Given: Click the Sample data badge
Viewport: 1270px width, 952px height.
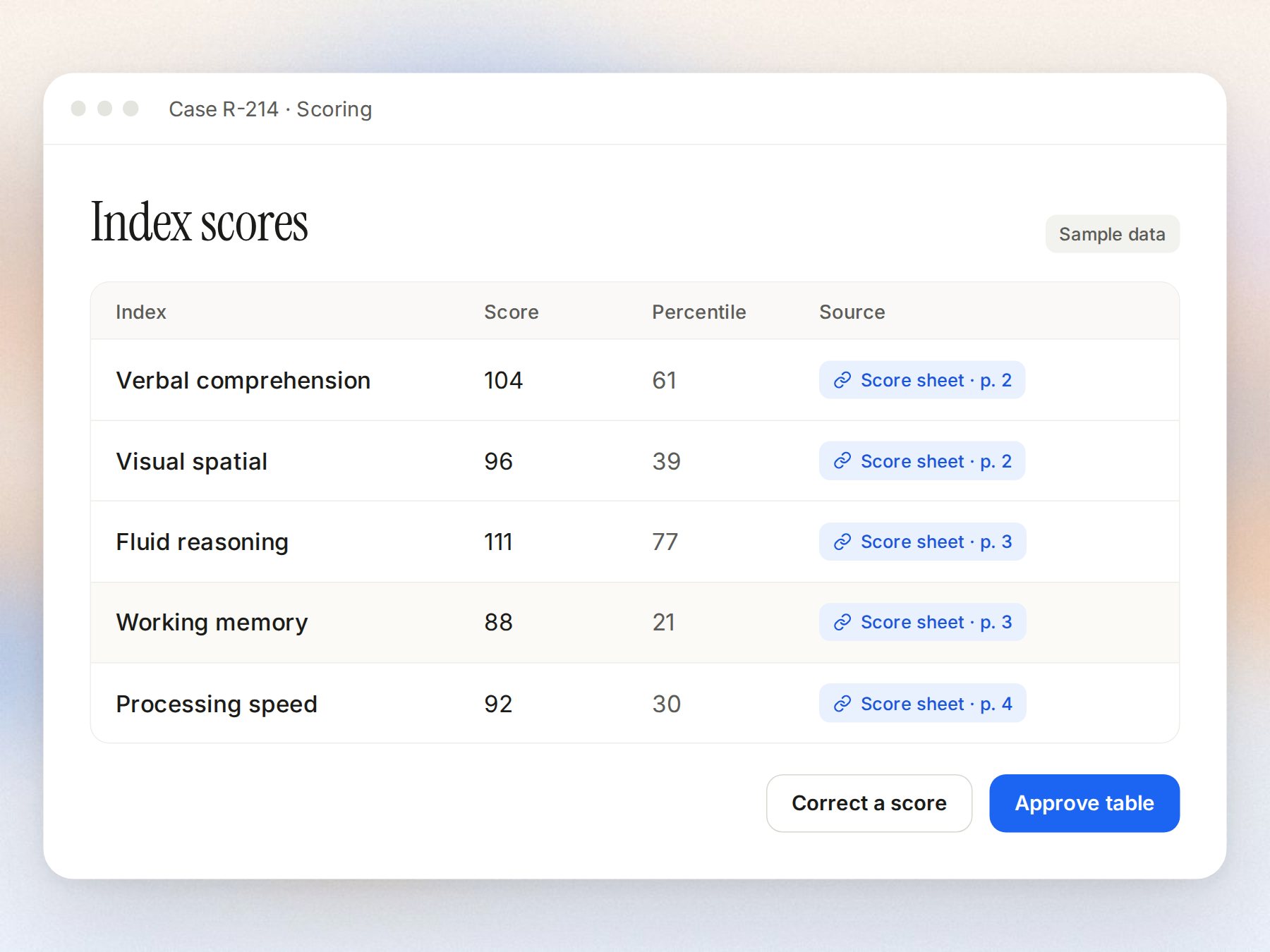Looking at the screenshot, I should (x=1112, y=234).
